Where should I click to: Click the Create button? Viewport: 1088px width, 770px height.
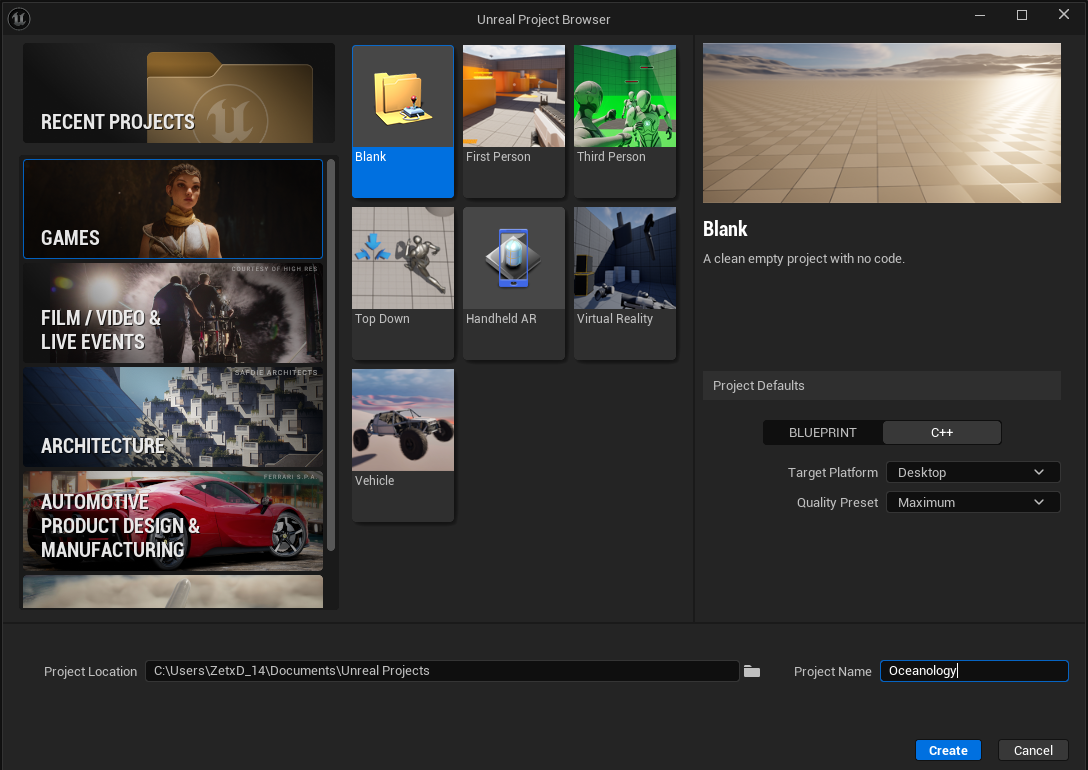click(x=947, y=749)
